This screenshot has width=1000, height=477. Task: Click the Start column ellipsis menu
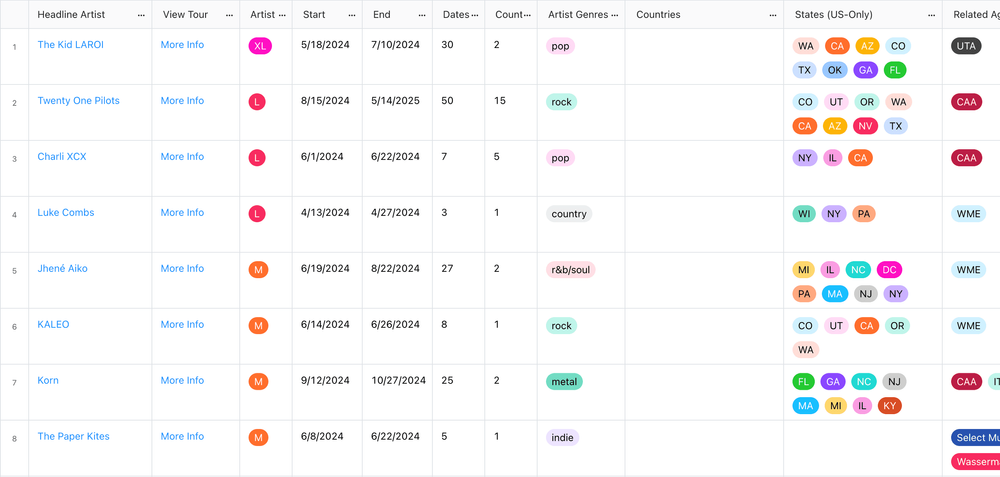tap(351, 15)
